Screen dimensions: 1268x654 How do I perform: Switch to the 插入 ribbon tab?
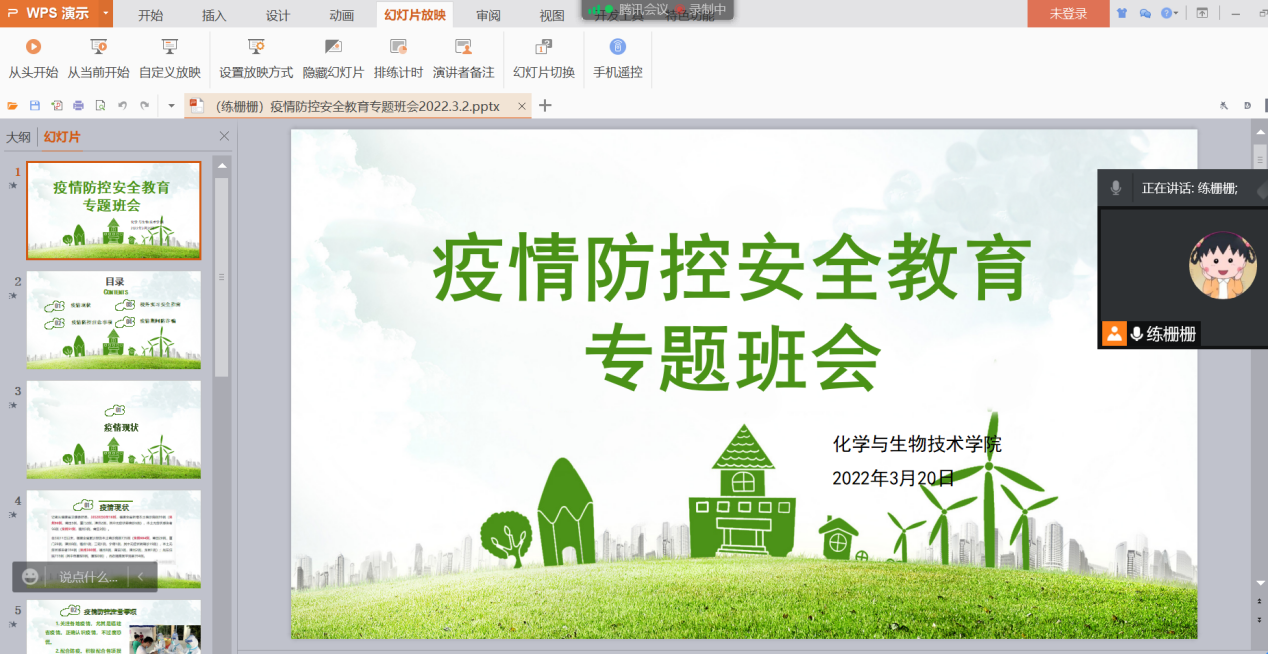click(214, 15)
